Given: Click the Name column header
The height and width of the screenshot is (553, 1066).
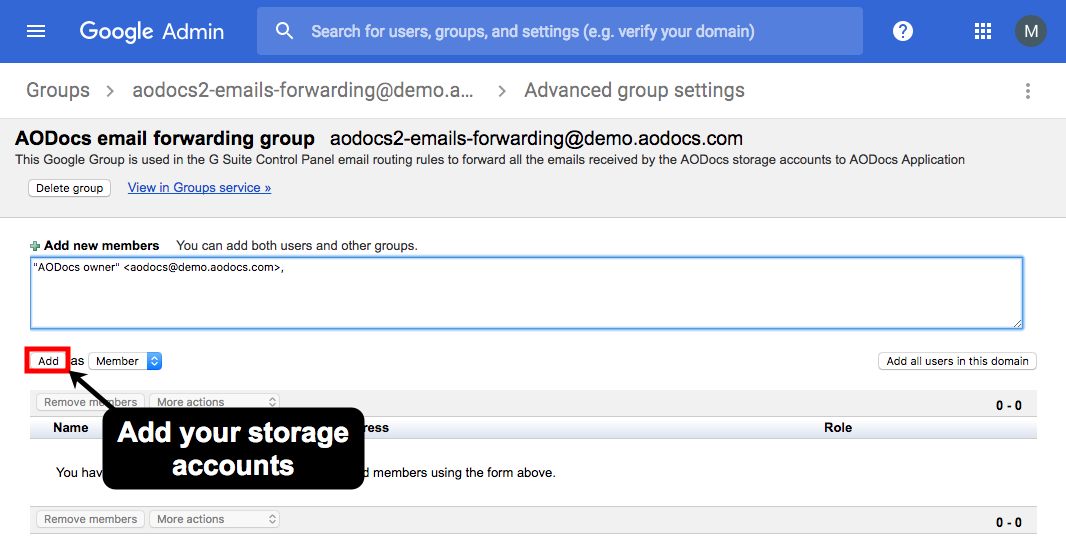Looking at the screenshot, I should [71, 428].
